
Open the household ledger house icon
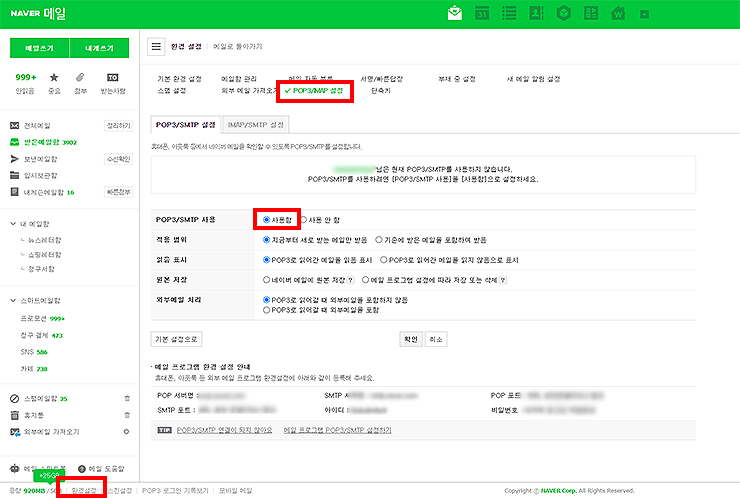[618, 13]
